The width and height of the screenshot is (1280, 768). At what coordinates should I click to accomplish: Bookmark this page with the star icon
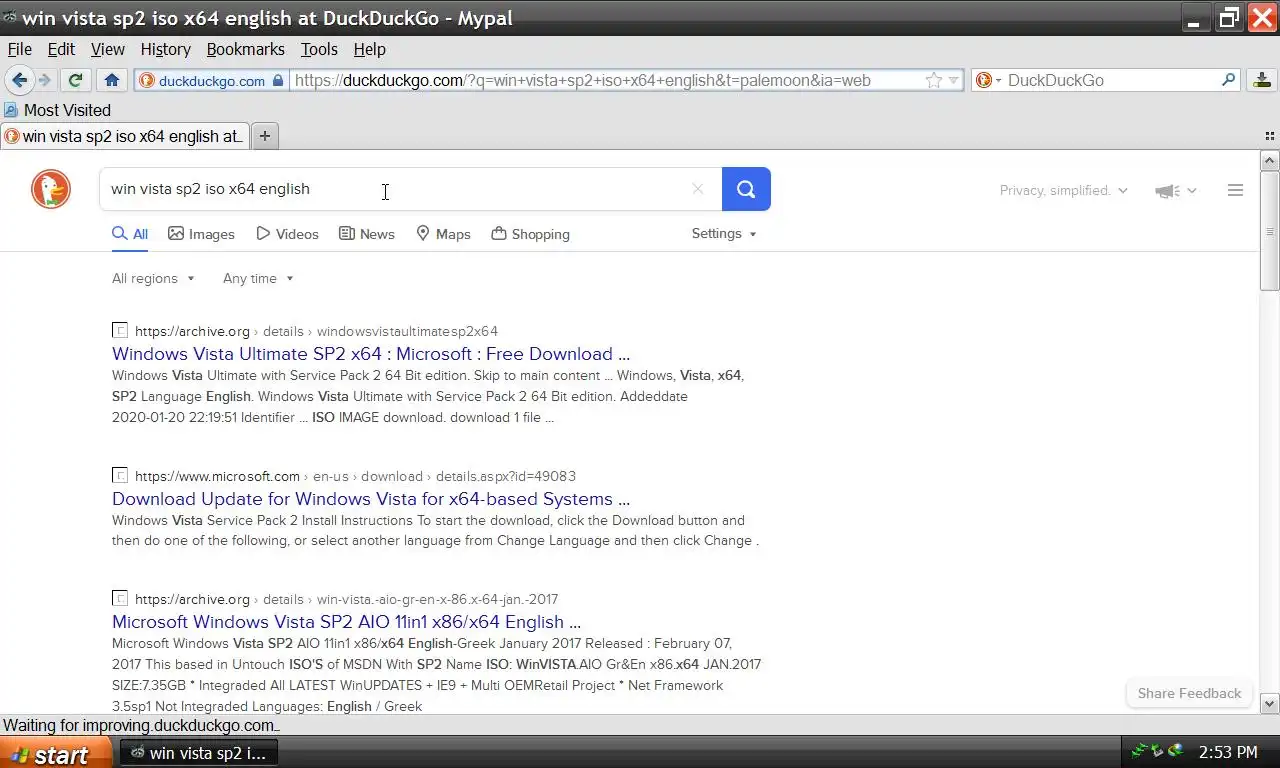click(x=933, y=80)
